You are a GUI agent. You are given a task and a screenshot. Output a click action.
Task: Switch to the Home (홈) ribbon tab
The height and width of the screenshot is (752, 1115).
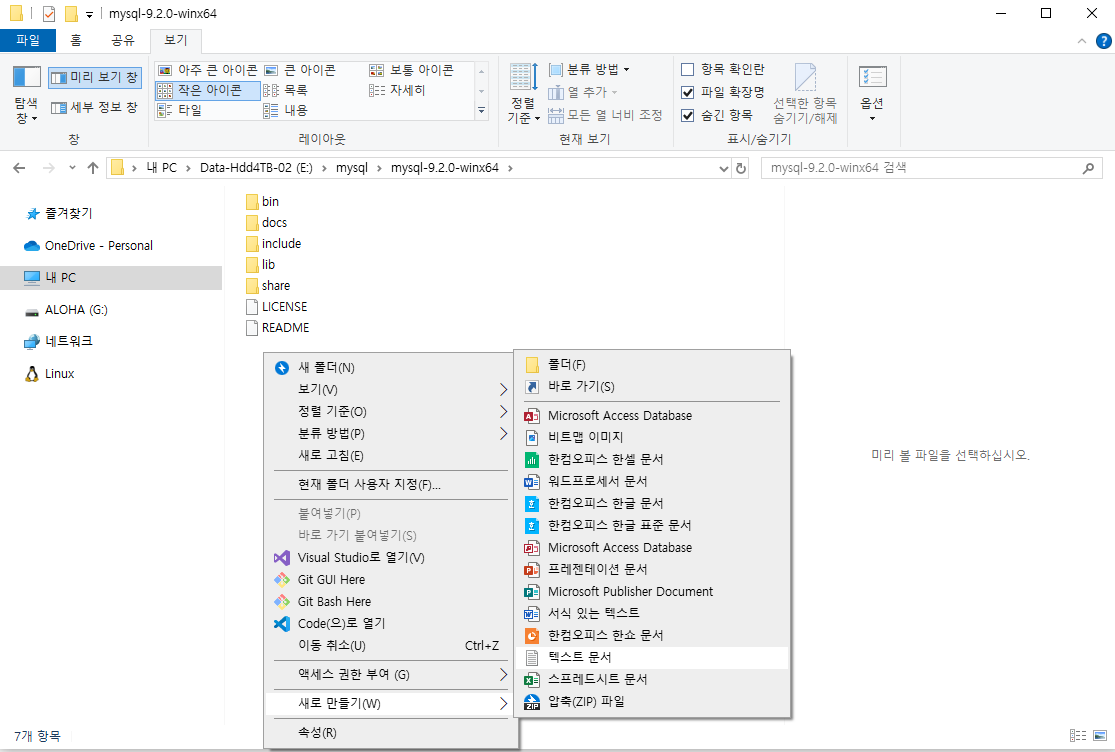[x=76, y=41]
